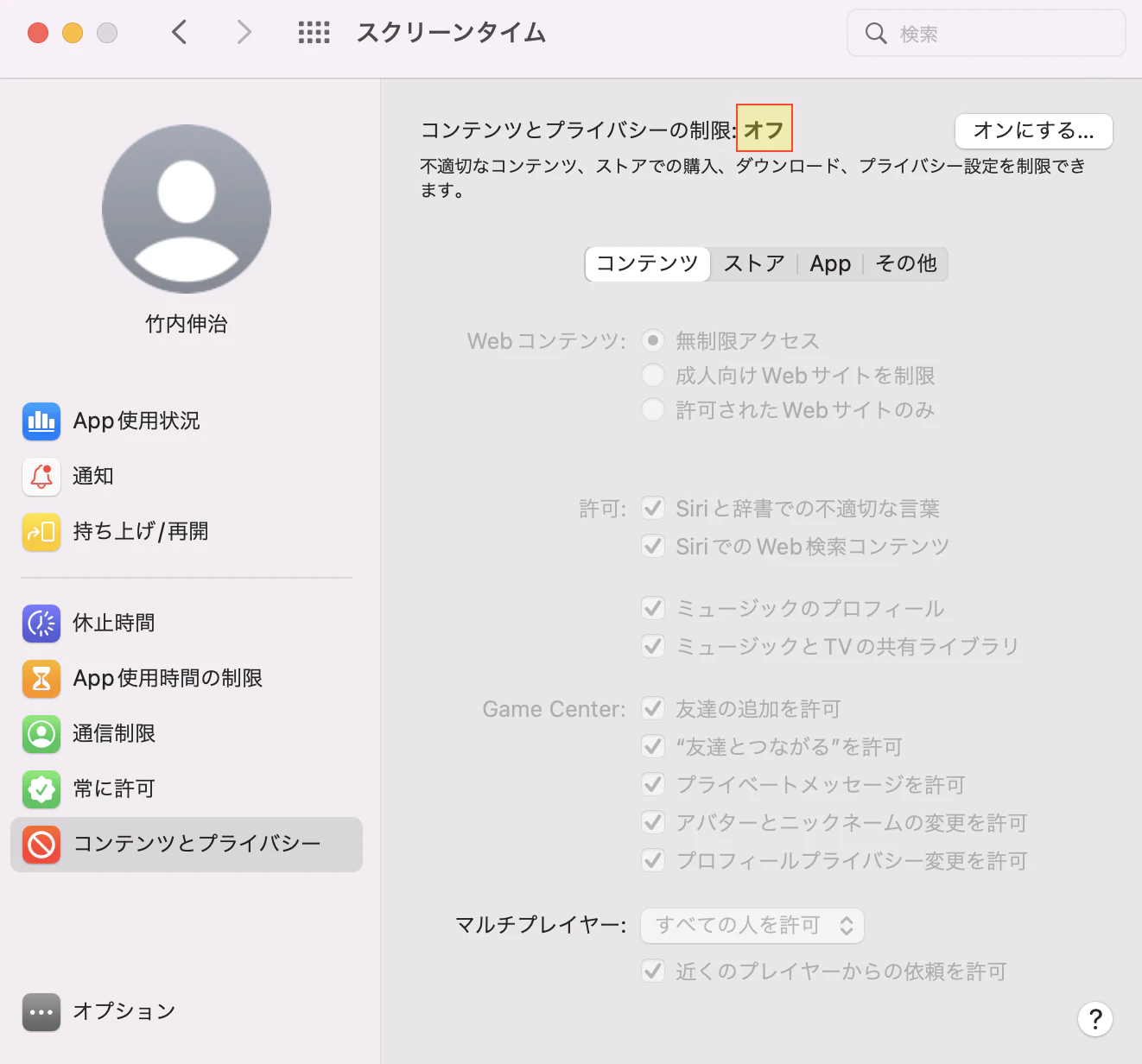
Task: Click the user name 竹内伸治
Action: tap(187, 324)
